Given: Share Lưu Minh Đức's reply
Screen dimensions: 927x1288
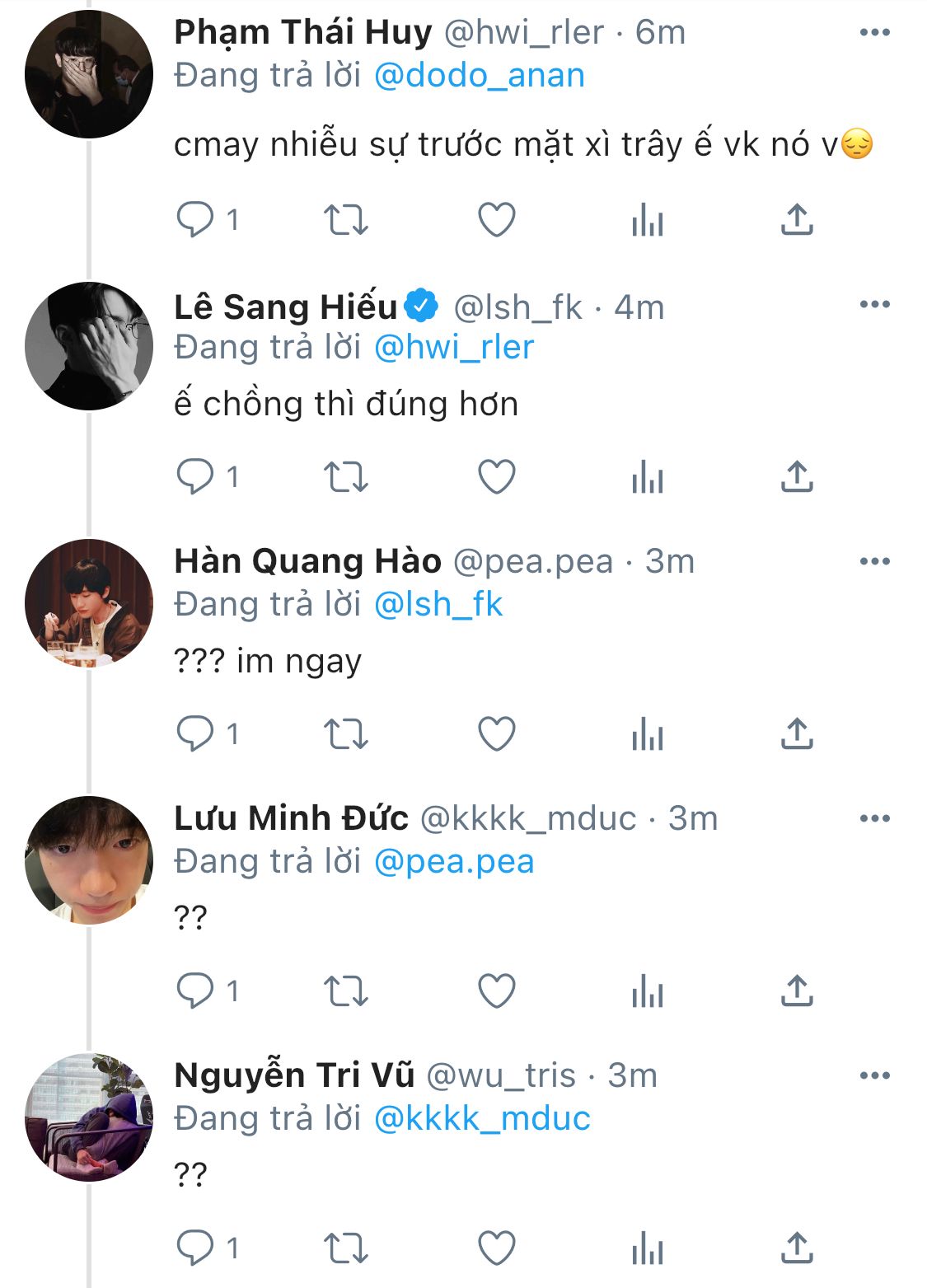Looking at the screenshot, I should 797,991.
